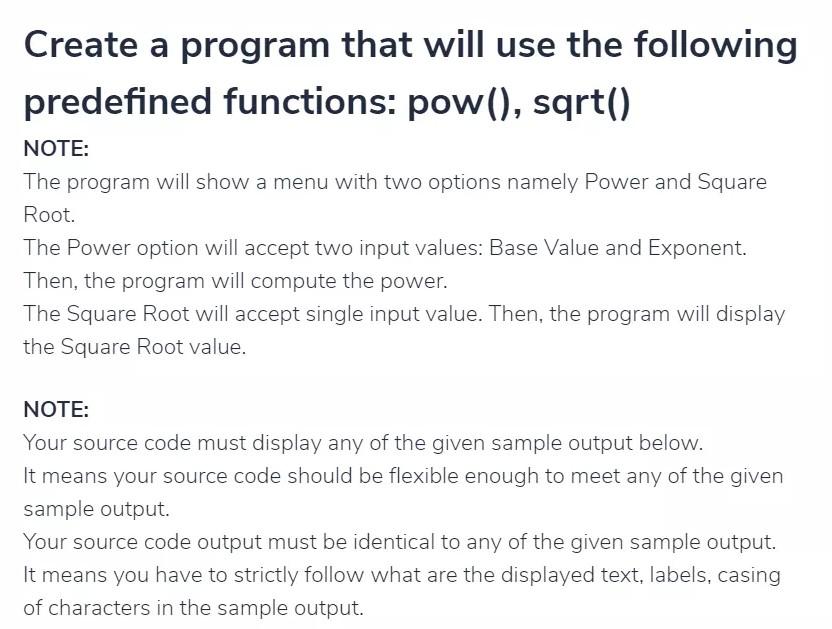Screen dimensions: 832x629
Task: Click the line 'Then, the program will compute the power.'
Action: point(236,281)
